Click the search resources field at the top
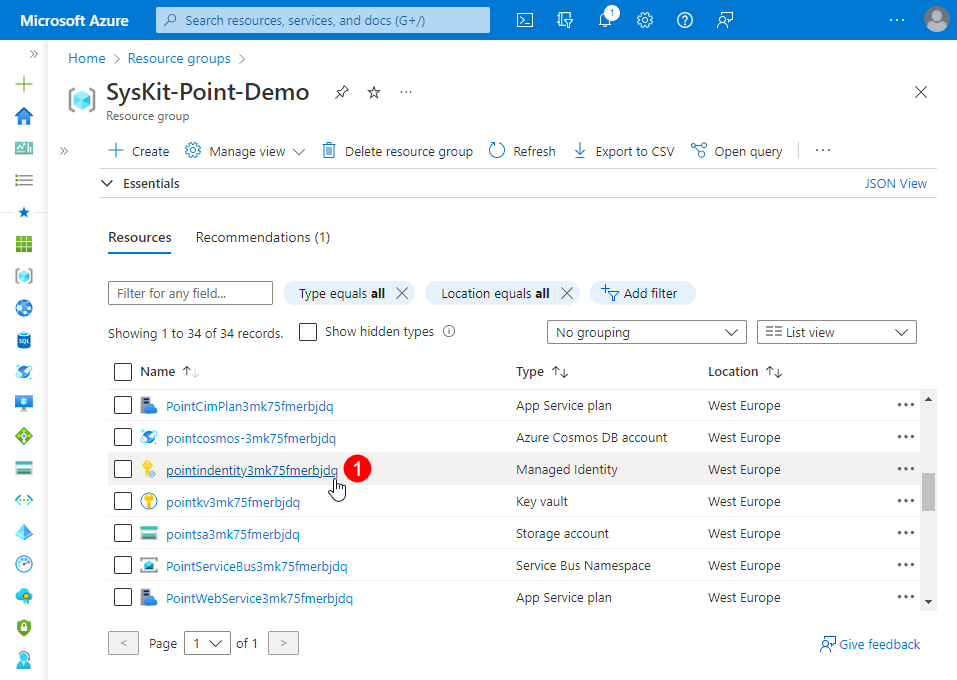This screenshot has height=680, width=957. point(322,19)
